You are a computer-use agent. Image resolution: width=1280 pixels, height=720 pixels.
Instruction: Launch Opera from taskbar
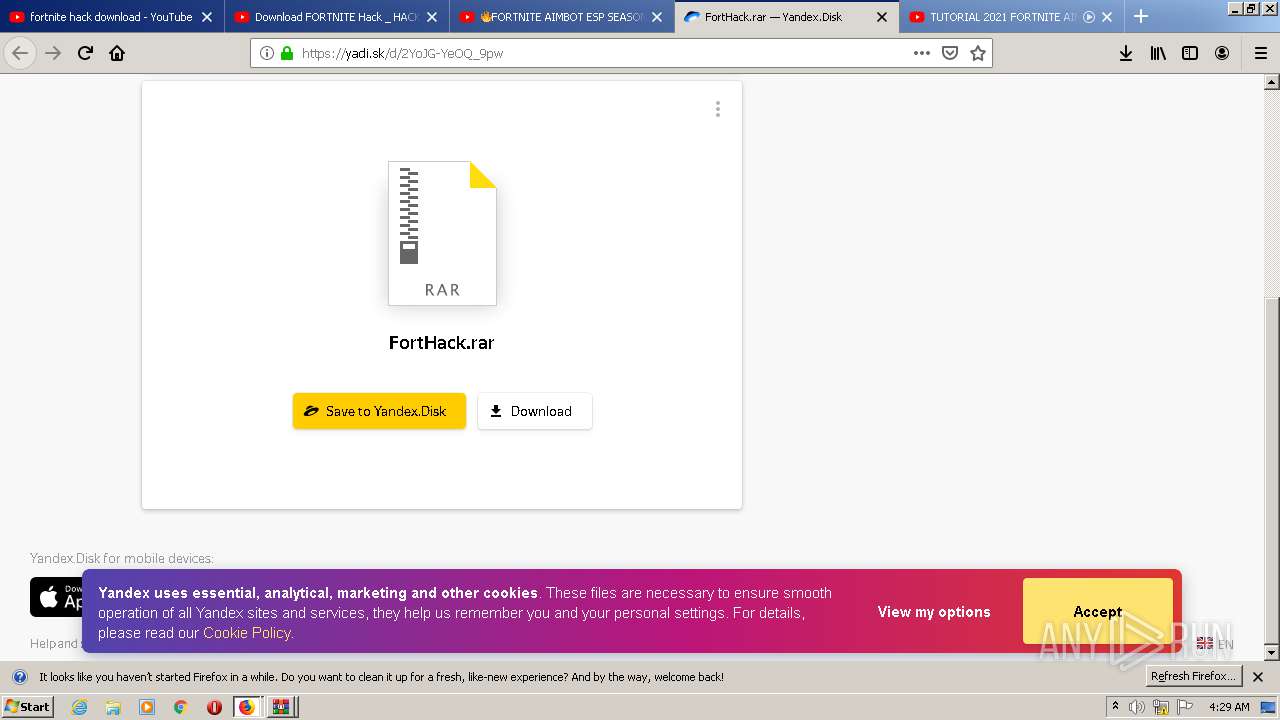point(214,707)
